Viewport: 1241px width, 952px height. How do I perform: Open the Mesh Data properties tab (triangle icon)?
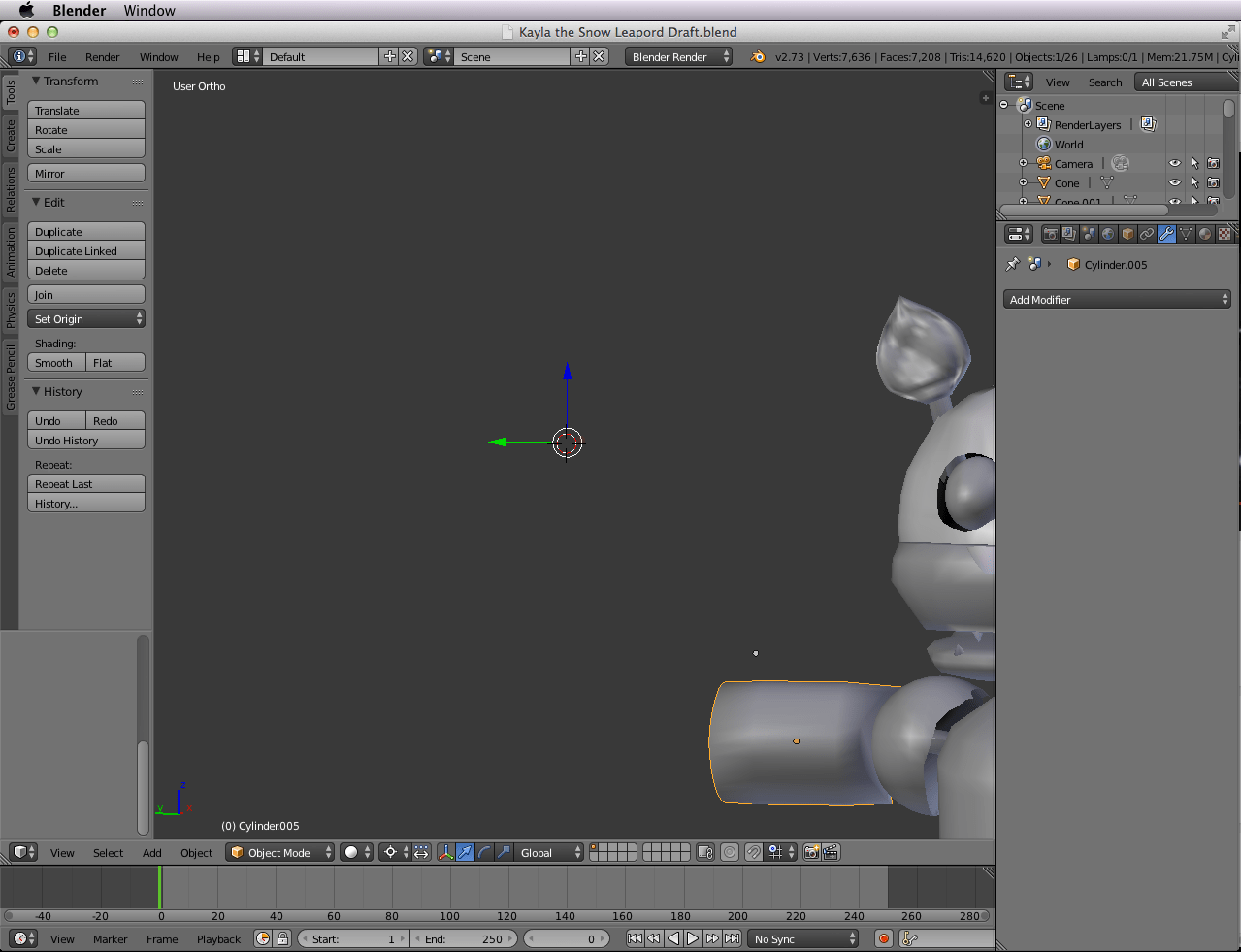[1186, 234]
